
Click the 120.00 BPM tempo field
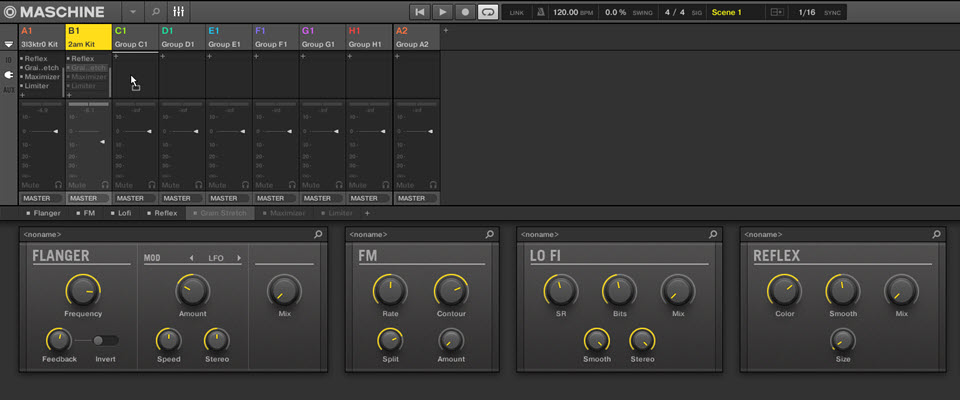pyautogui.click(x=573, y=12)
